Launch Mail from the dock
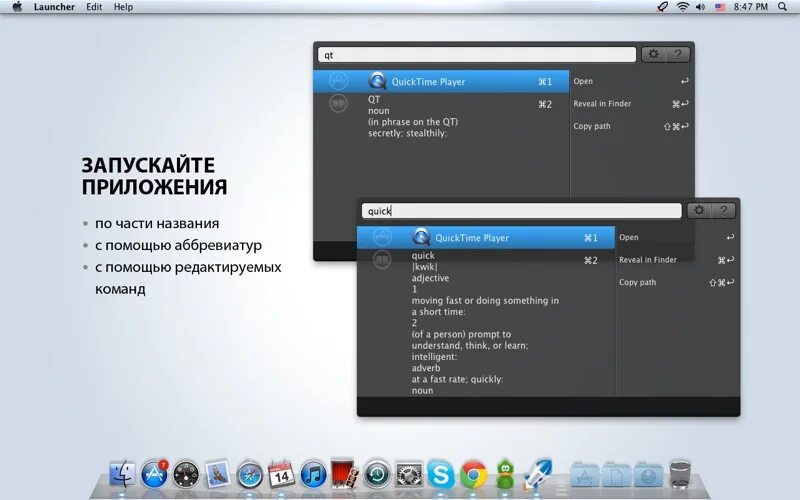 218,474
